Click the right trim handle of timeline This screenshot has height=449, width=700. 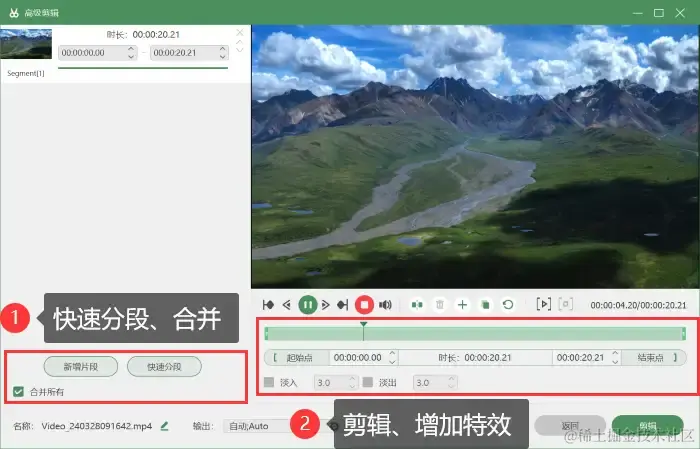(x=683, y=333)
